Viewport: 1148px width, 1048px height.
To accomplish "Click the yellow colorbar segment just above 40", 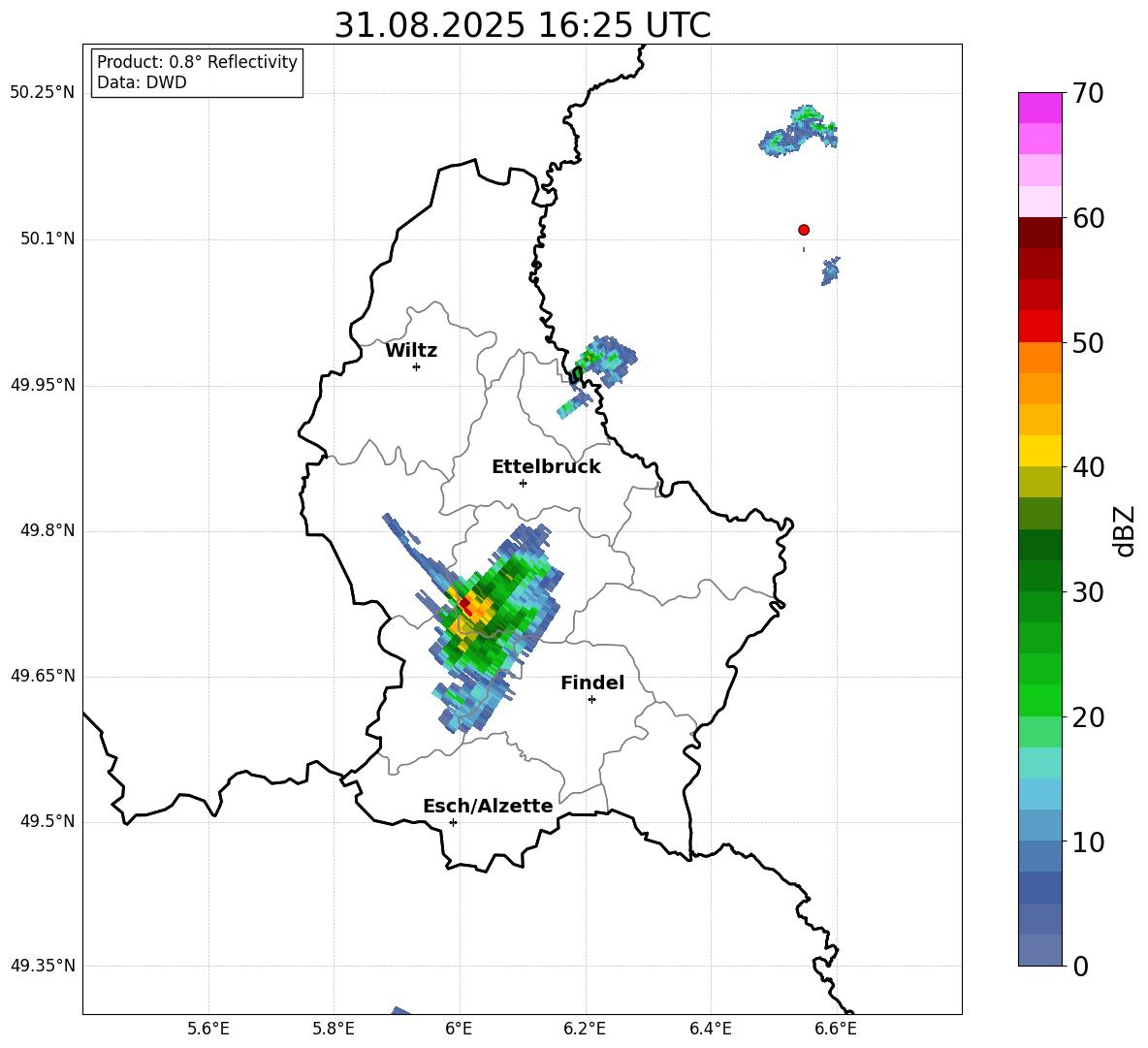I will 1040,451.
